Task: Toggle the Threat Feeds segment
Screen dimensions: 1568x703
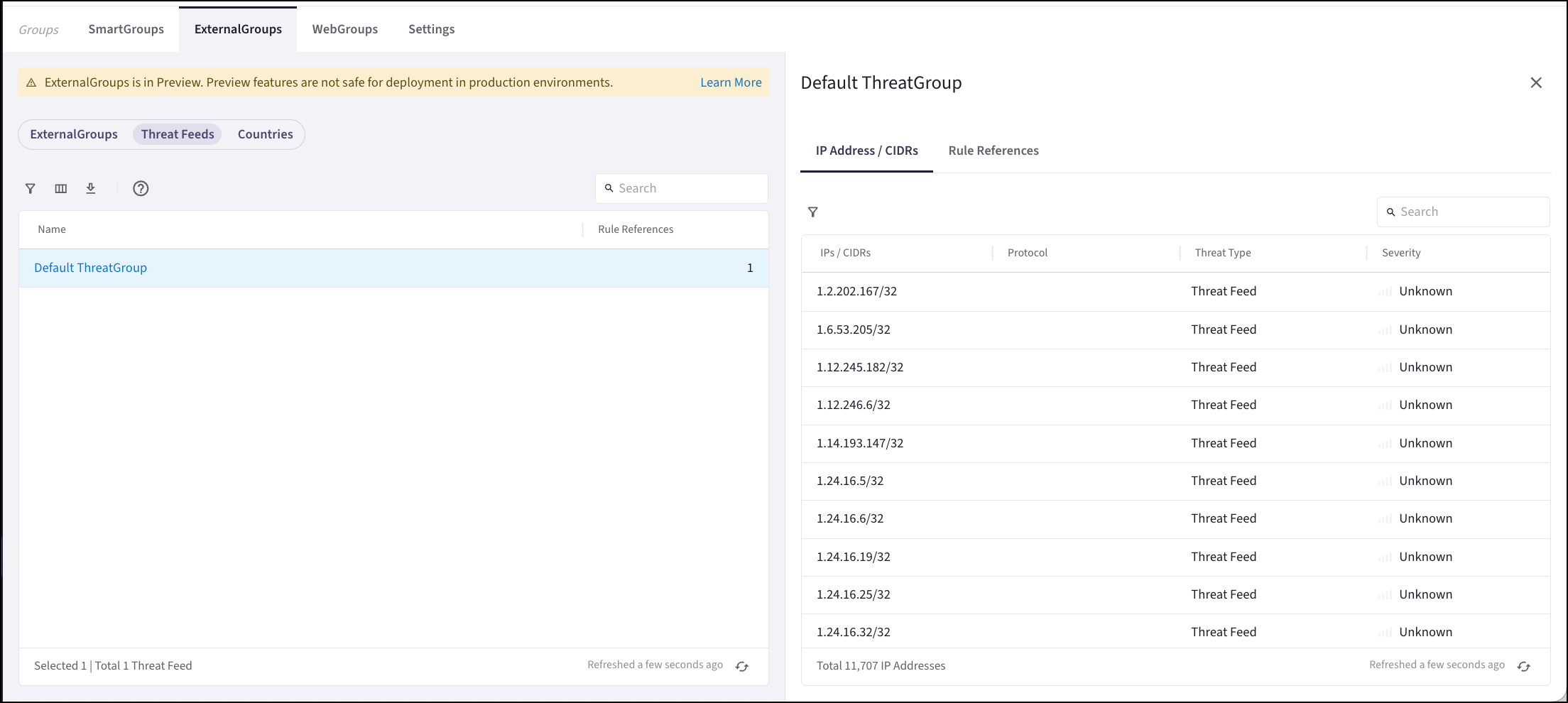Action: pos(177,134)
